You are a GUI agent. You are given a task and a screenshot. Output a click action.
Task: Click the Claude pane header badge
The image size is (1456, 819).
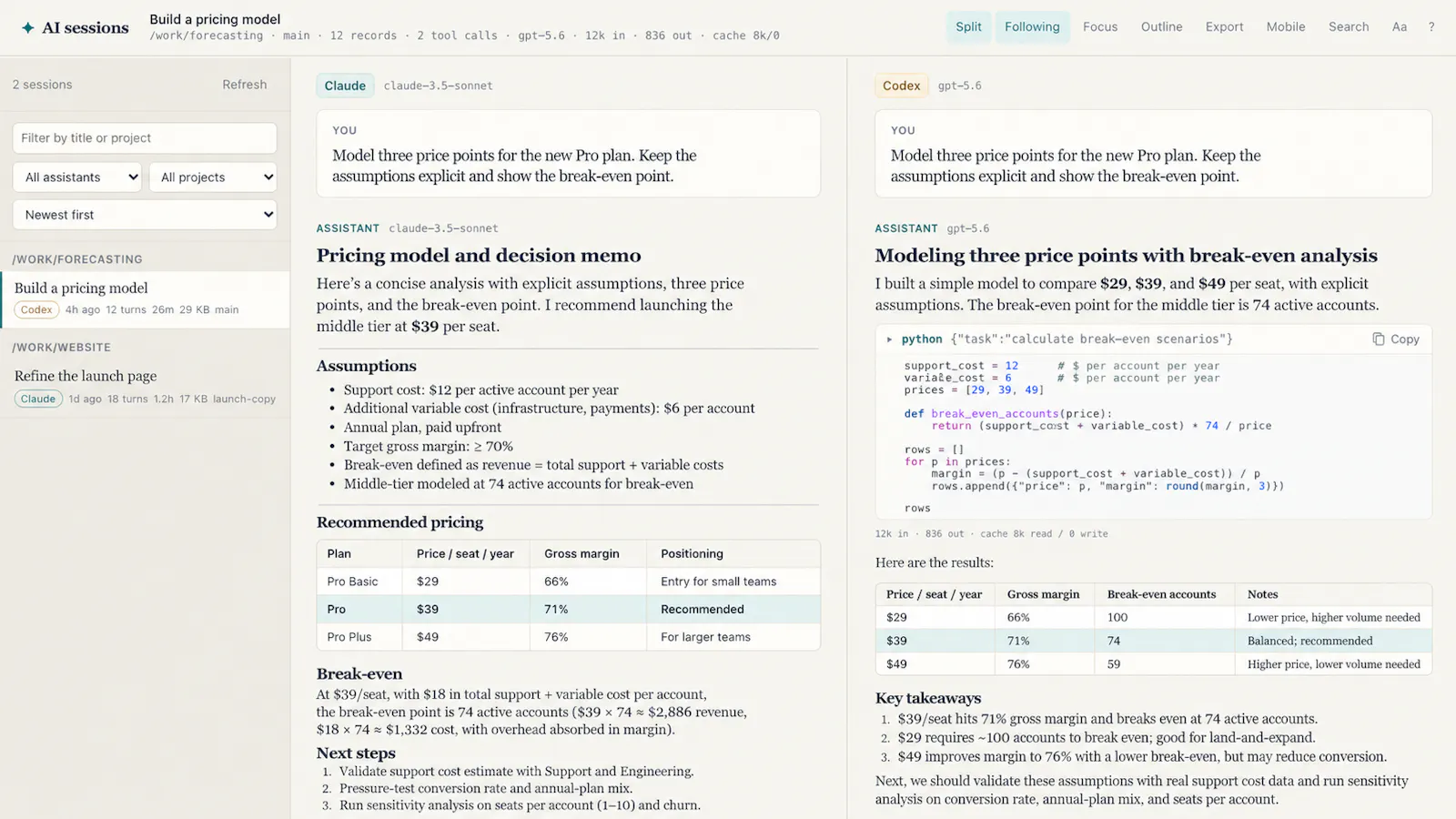345,86
